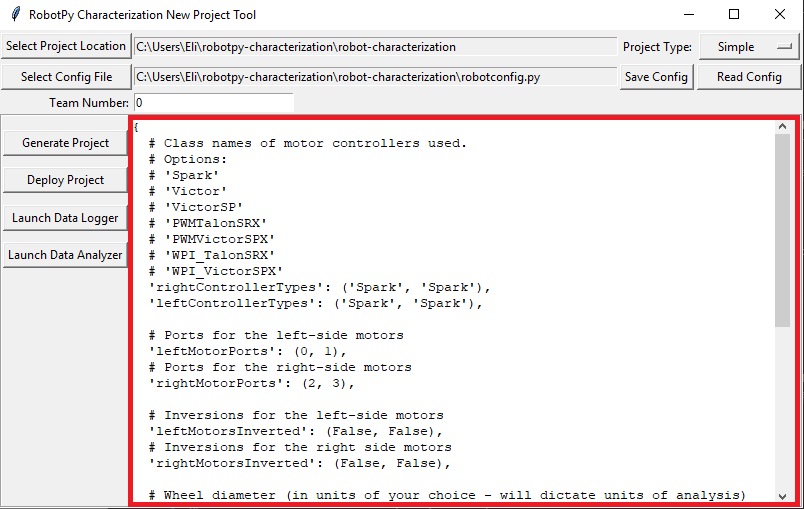
Task: Click the Select Config File button
Action: pyautogui.click(x=66, y=77)
